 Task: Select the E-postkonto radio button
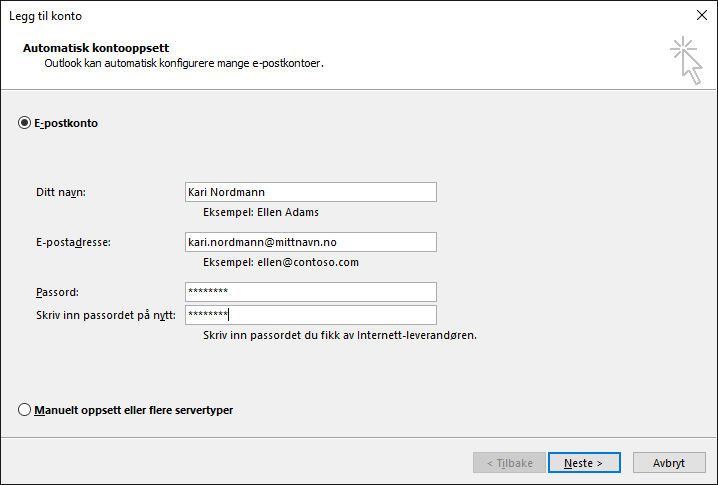pyautogui.click(x=24, y=123)
